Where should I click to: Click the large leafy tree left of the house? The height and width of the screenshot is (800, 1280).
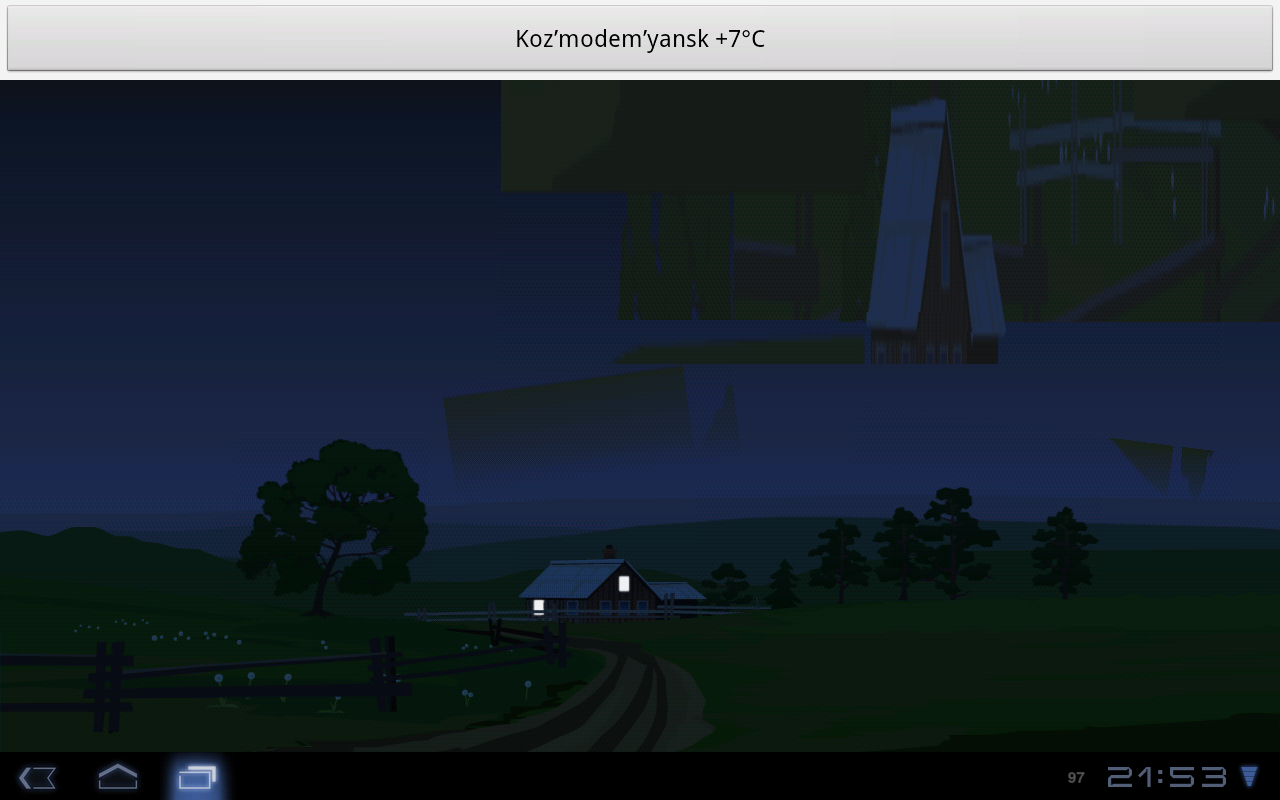click(x=335, y=520)
